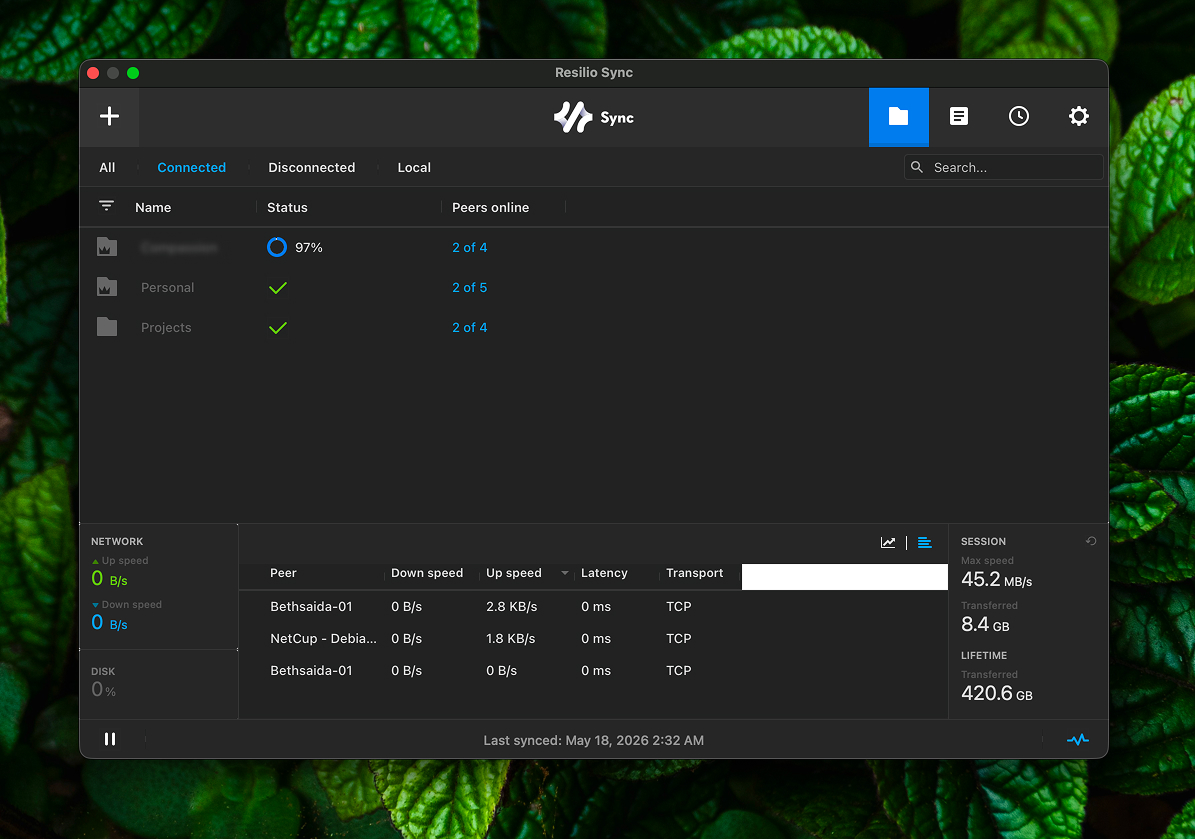Viewport: 1195px width, 839px height.
Task: Sort by the Name column header
Action: click(x=153, y=207)
